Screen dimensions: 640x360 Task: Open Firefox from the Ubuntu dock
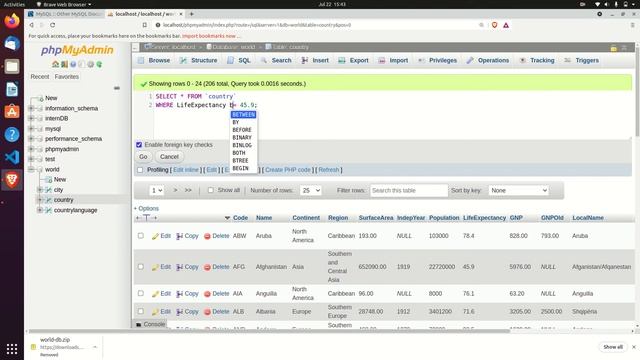(x=12, y=20)
